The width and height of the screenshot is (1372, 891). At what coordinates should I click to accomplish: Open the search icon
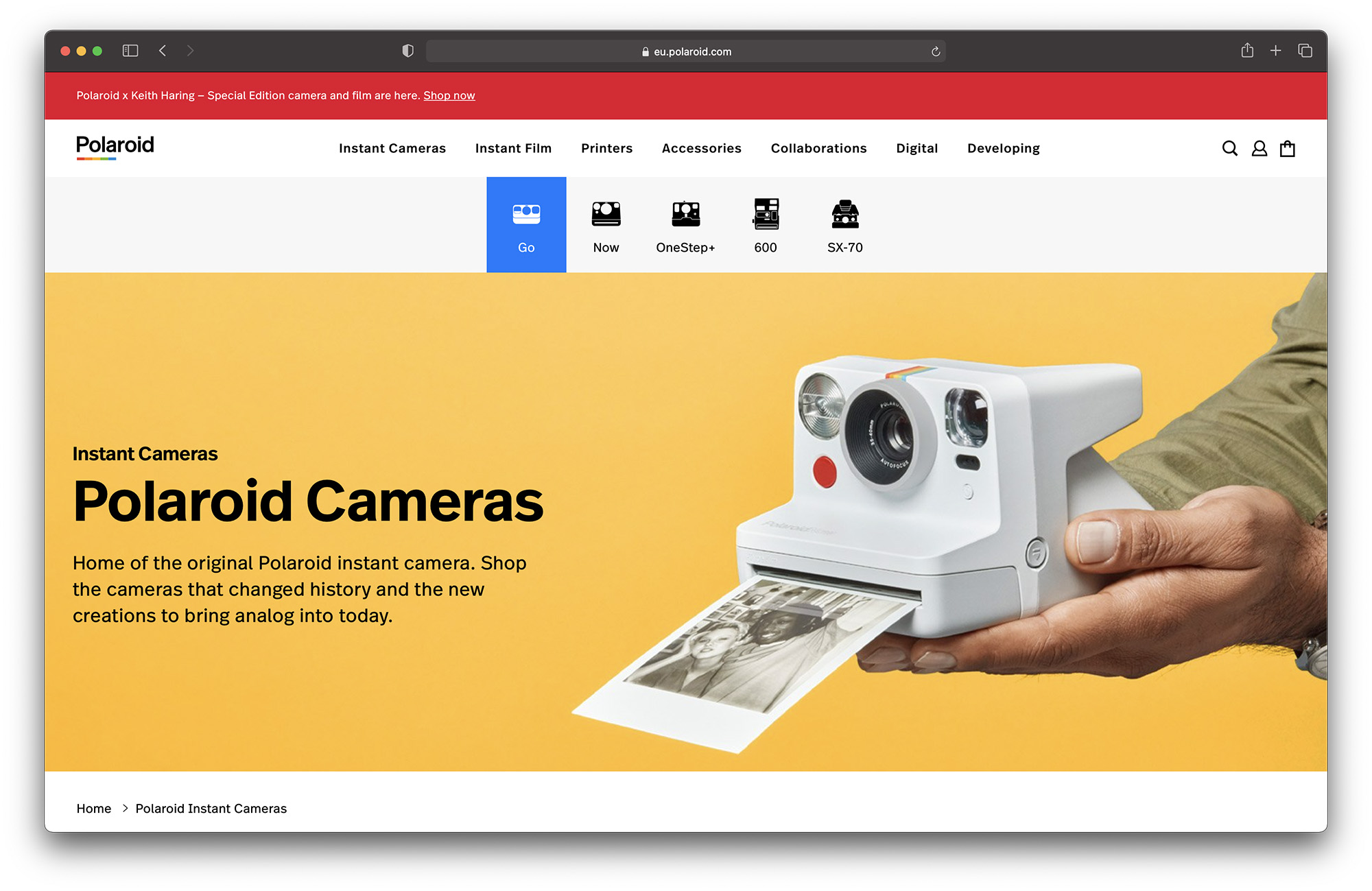pos(1229,147)
